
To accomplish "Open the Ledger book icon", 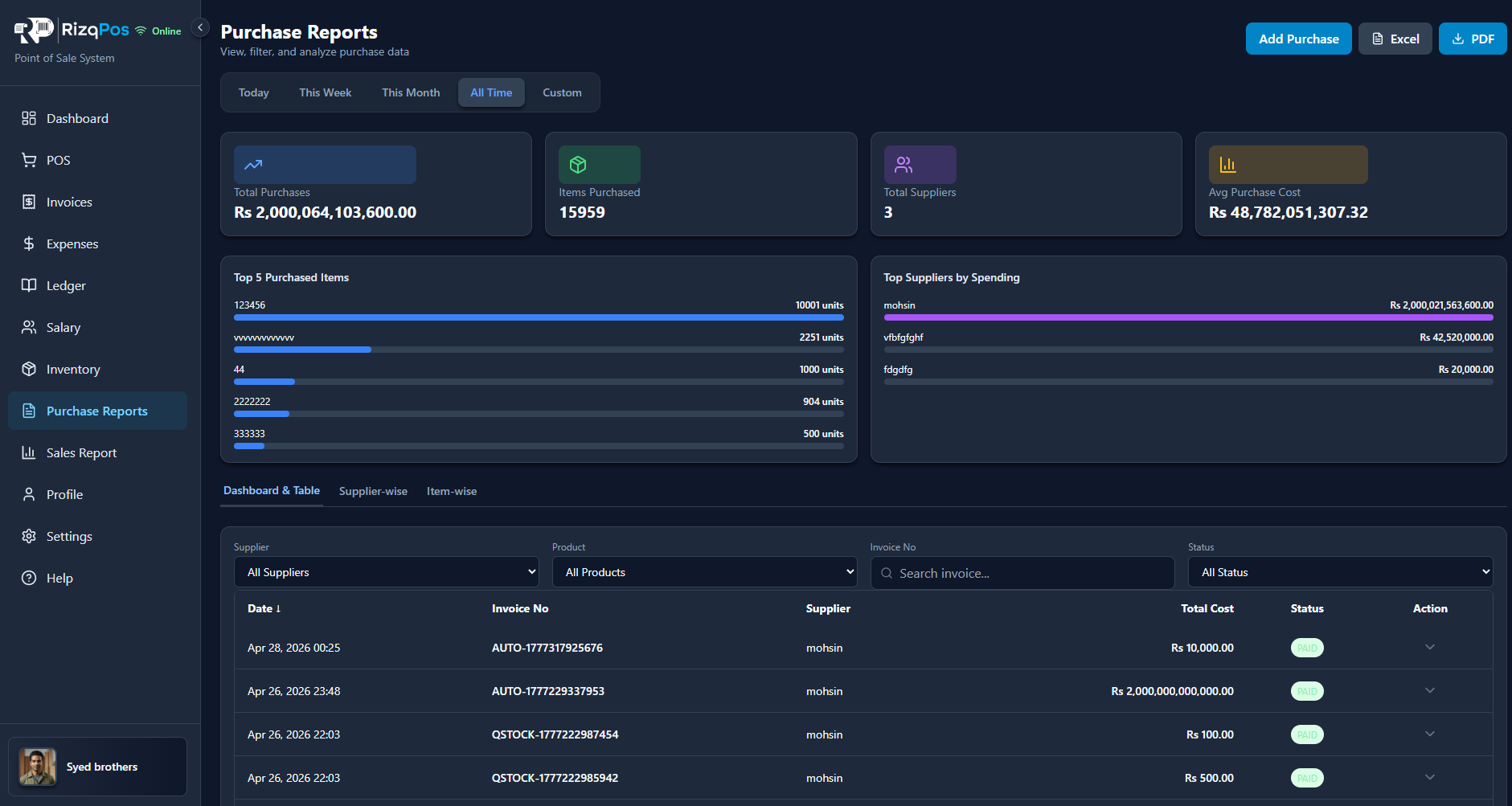I will tap(28, 285).
